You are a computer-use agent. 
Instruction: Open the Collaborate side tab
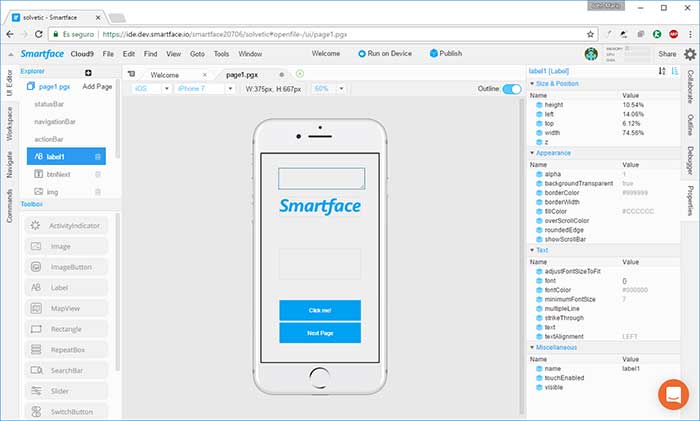[x=690, y=87]
